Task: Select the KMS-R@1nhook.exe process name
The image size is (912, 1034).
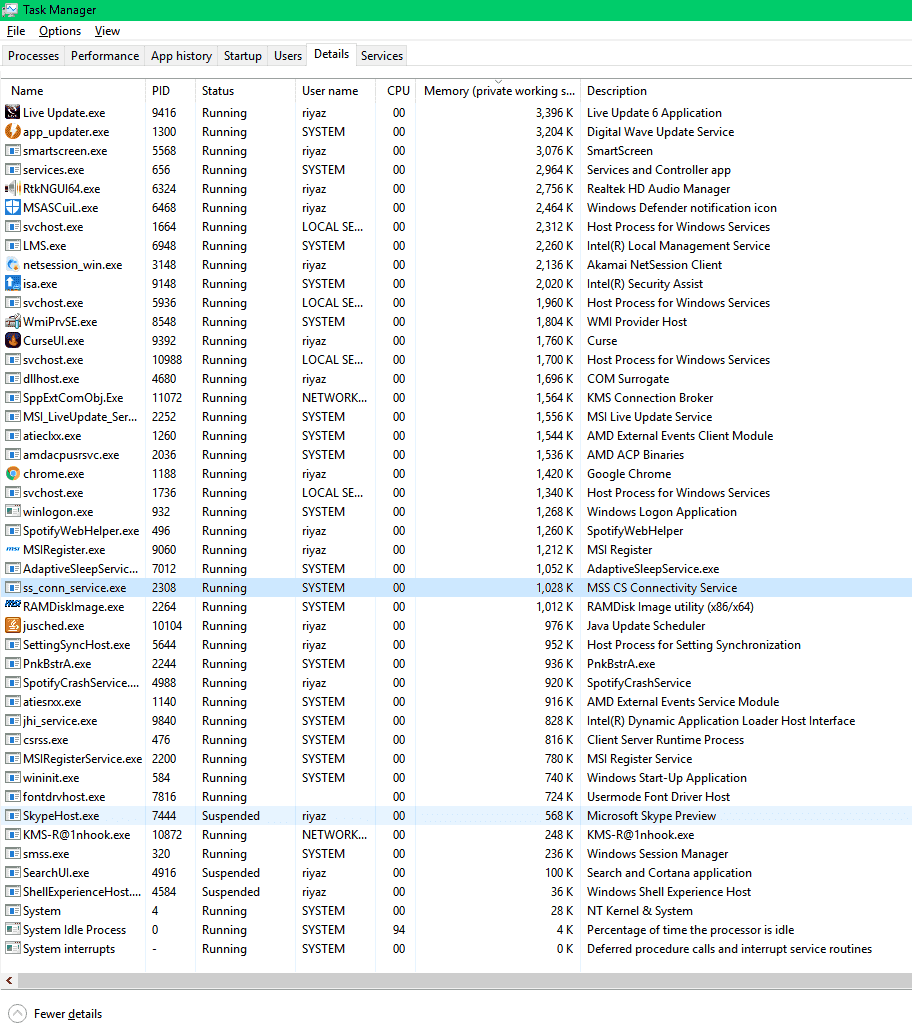Action: [76, 834]
